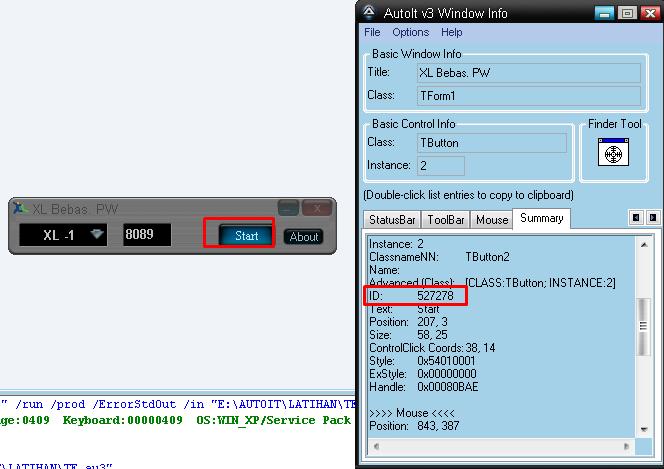Image resolution: width=664 pixels, height=469 pixels.
Task: Minimize the XL Bebas PW window
Action: click(x=288, y=208)
